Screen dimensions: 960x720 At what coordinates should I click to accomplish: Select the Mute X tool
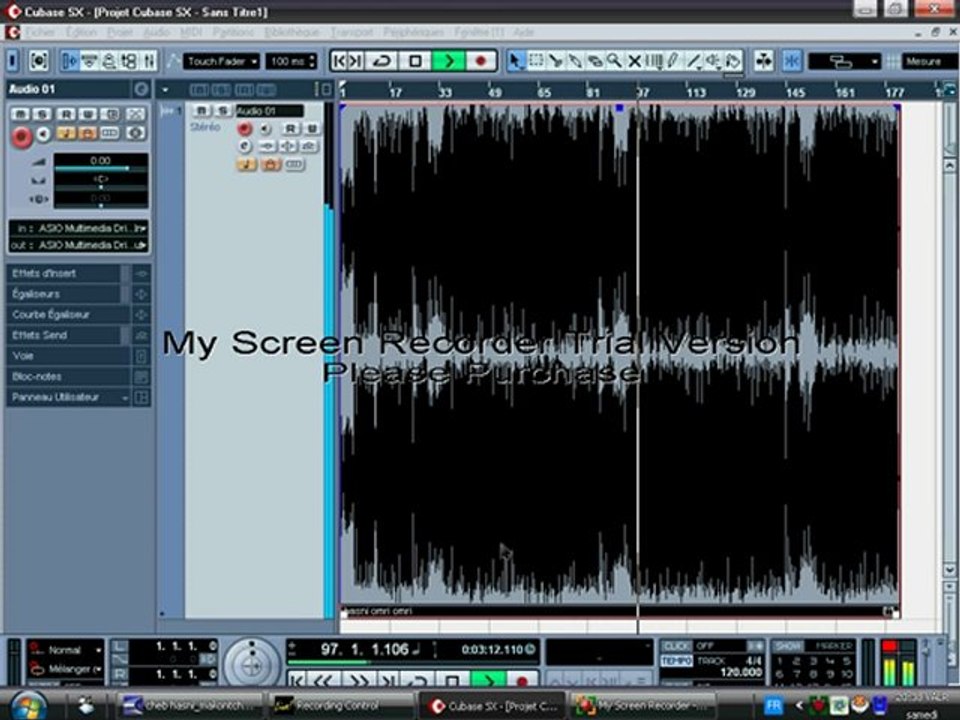(634, 61)
